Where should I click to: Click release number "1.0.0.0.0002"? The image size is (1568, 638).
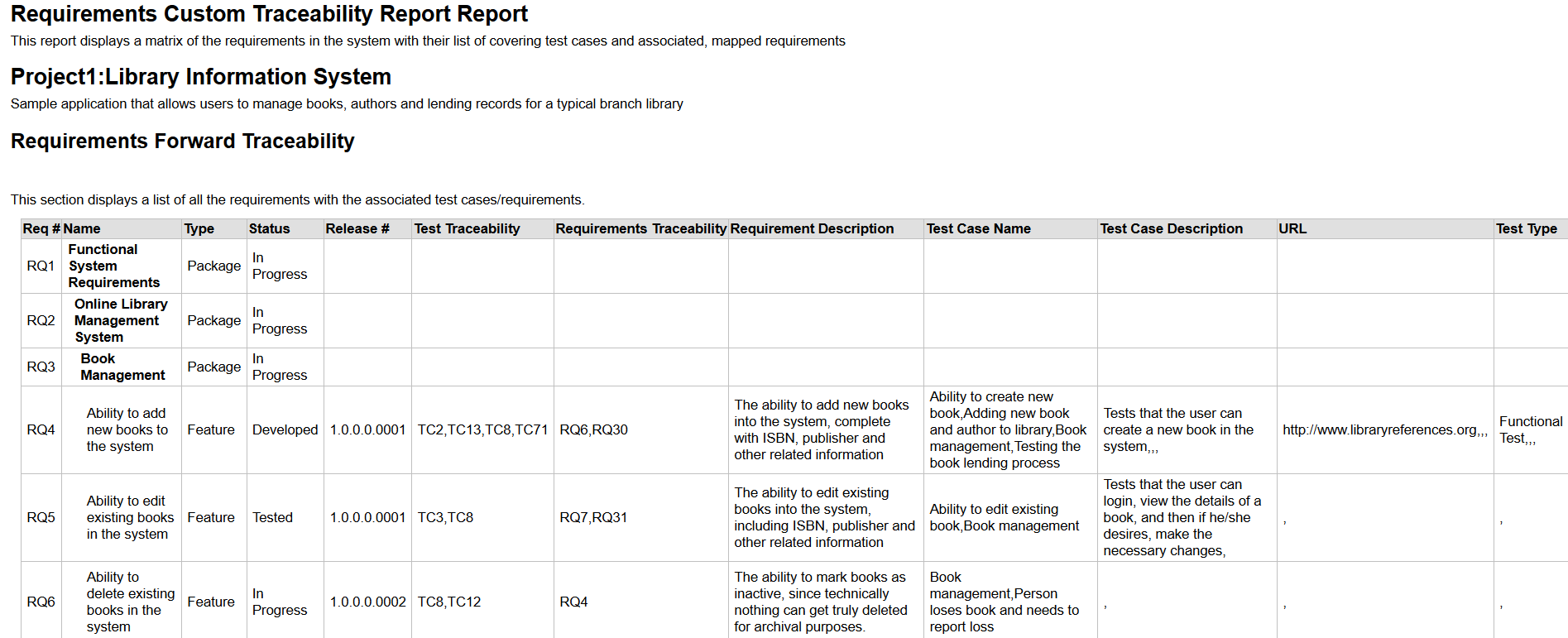pos(367,602)
